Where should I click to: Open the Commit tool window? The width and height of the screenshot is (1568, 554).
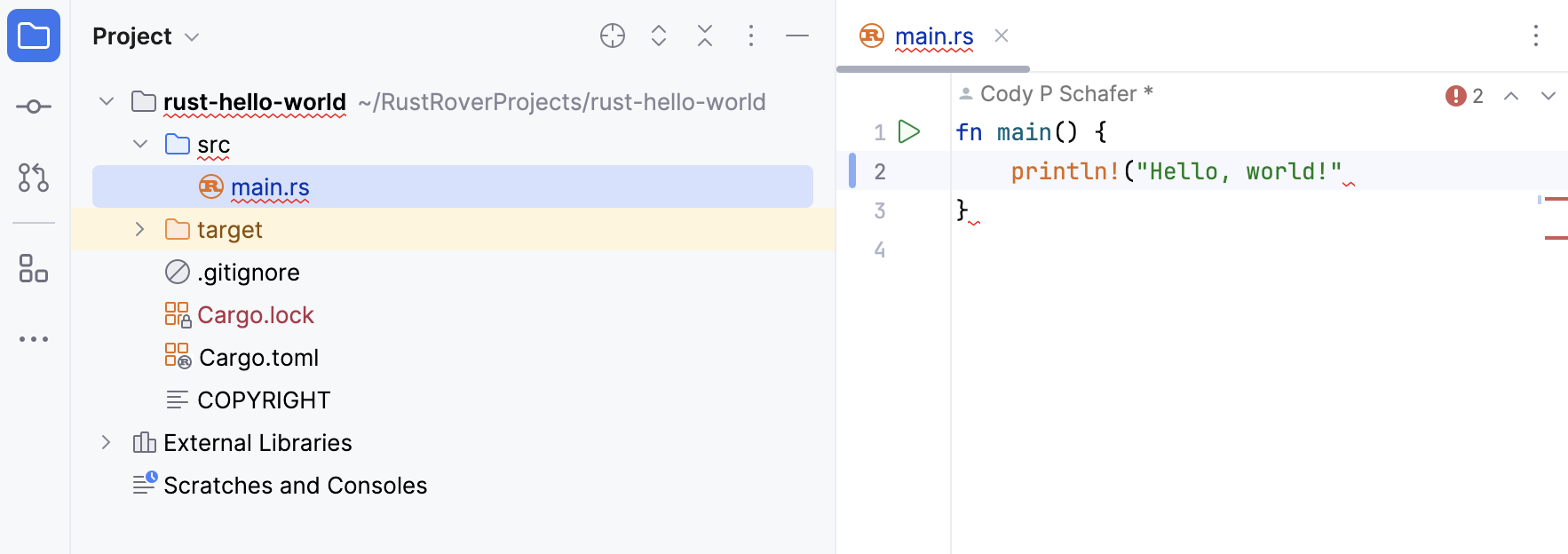[x=34, y=107]
